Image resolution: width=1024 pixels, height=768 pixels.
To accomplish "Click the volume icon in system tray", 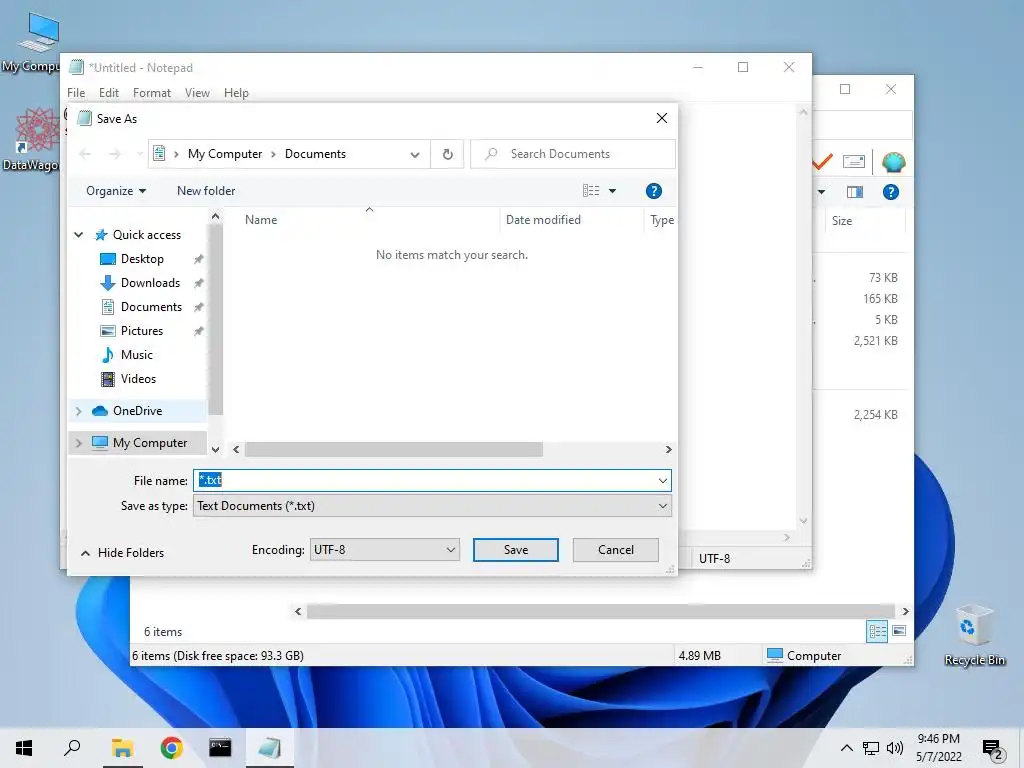I will pos(895,748).
